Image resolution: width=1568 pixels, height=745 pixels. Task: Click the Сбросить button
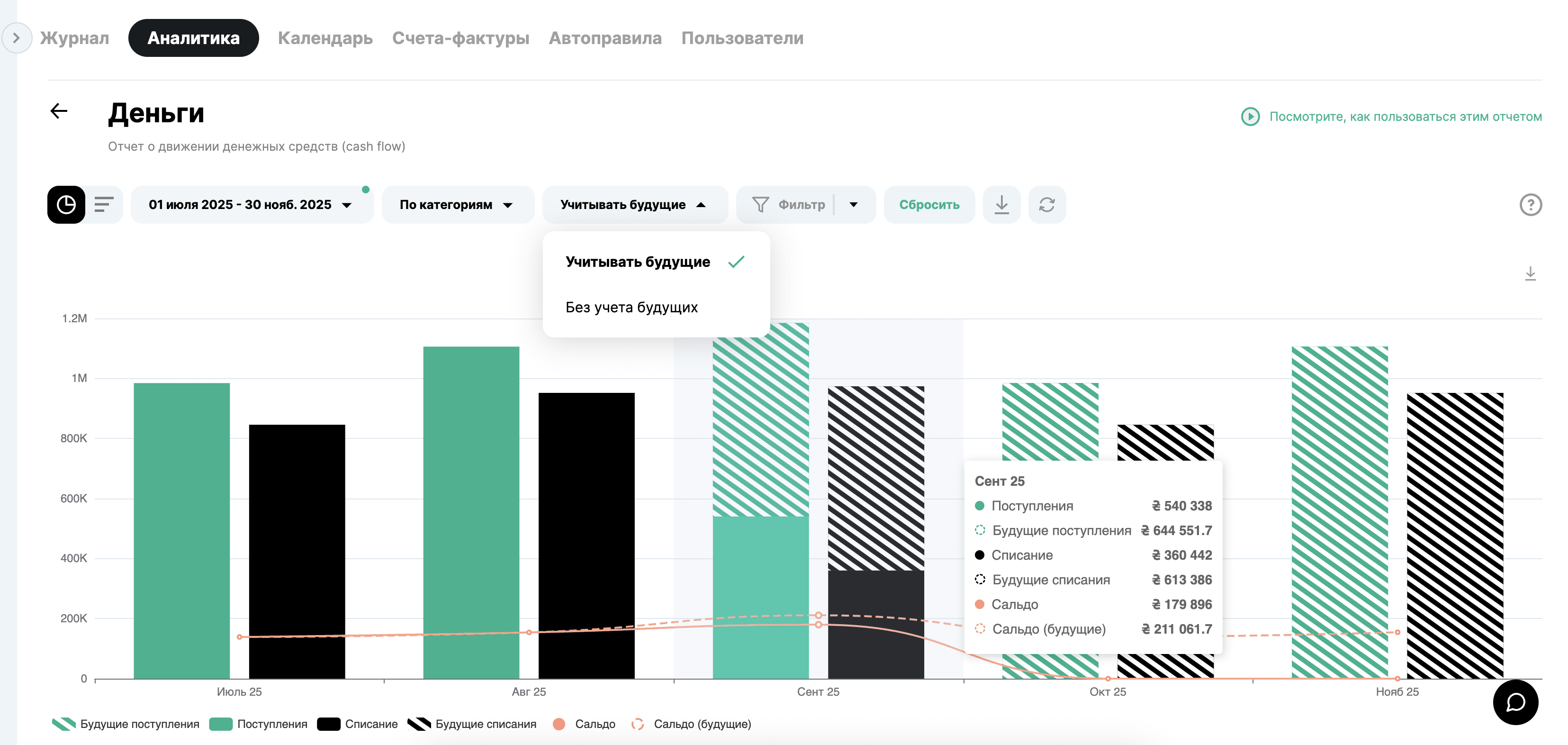929,205
